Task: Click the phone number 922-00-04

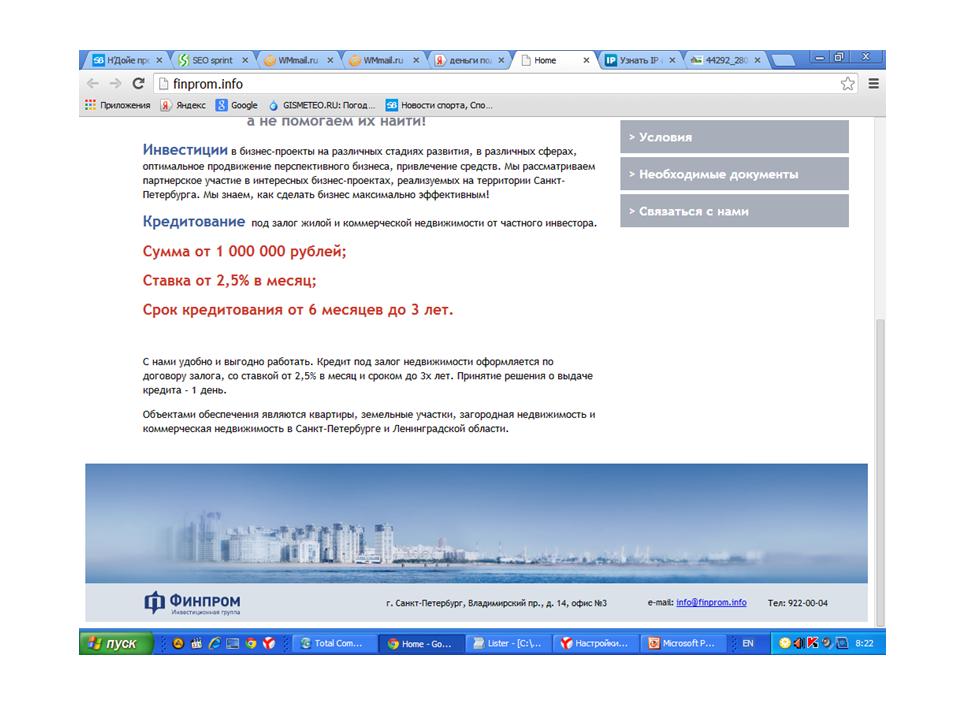Action: coord(808,603)
